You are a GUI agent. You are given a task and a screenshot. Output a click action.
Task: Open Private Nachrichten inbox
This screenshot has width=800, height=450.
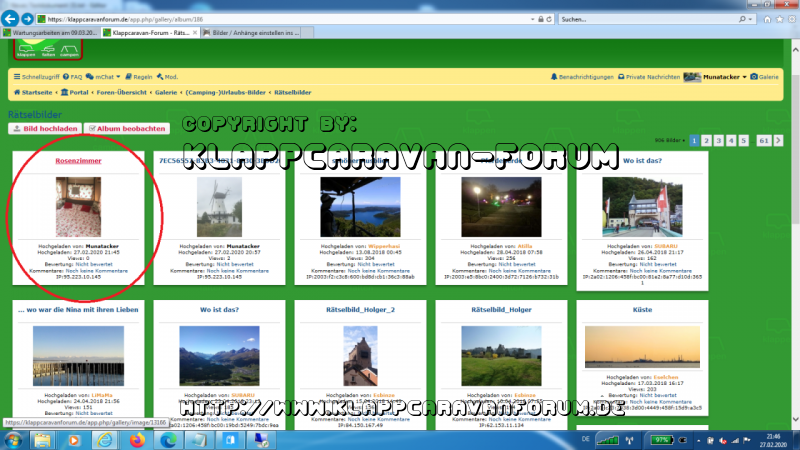tap(650, 76)
